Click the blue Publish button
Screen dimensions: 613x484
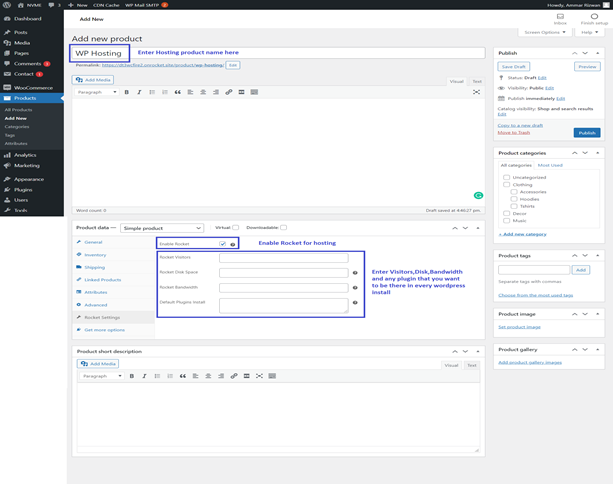click(x=587, y=133)
